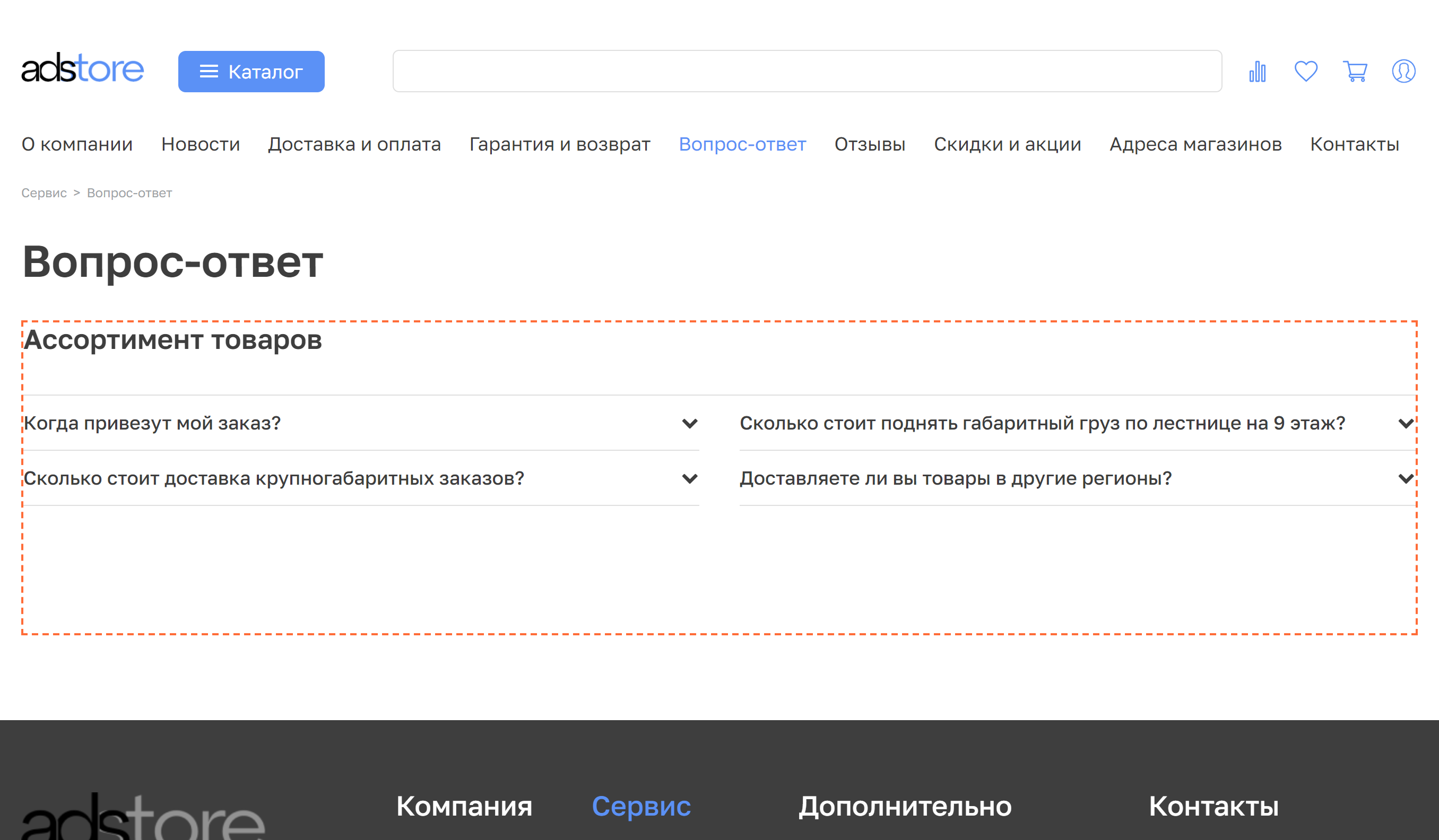Open the shopping cart icon
The width and height of the screenshot is (1439, 840).
coord(1355,71)
